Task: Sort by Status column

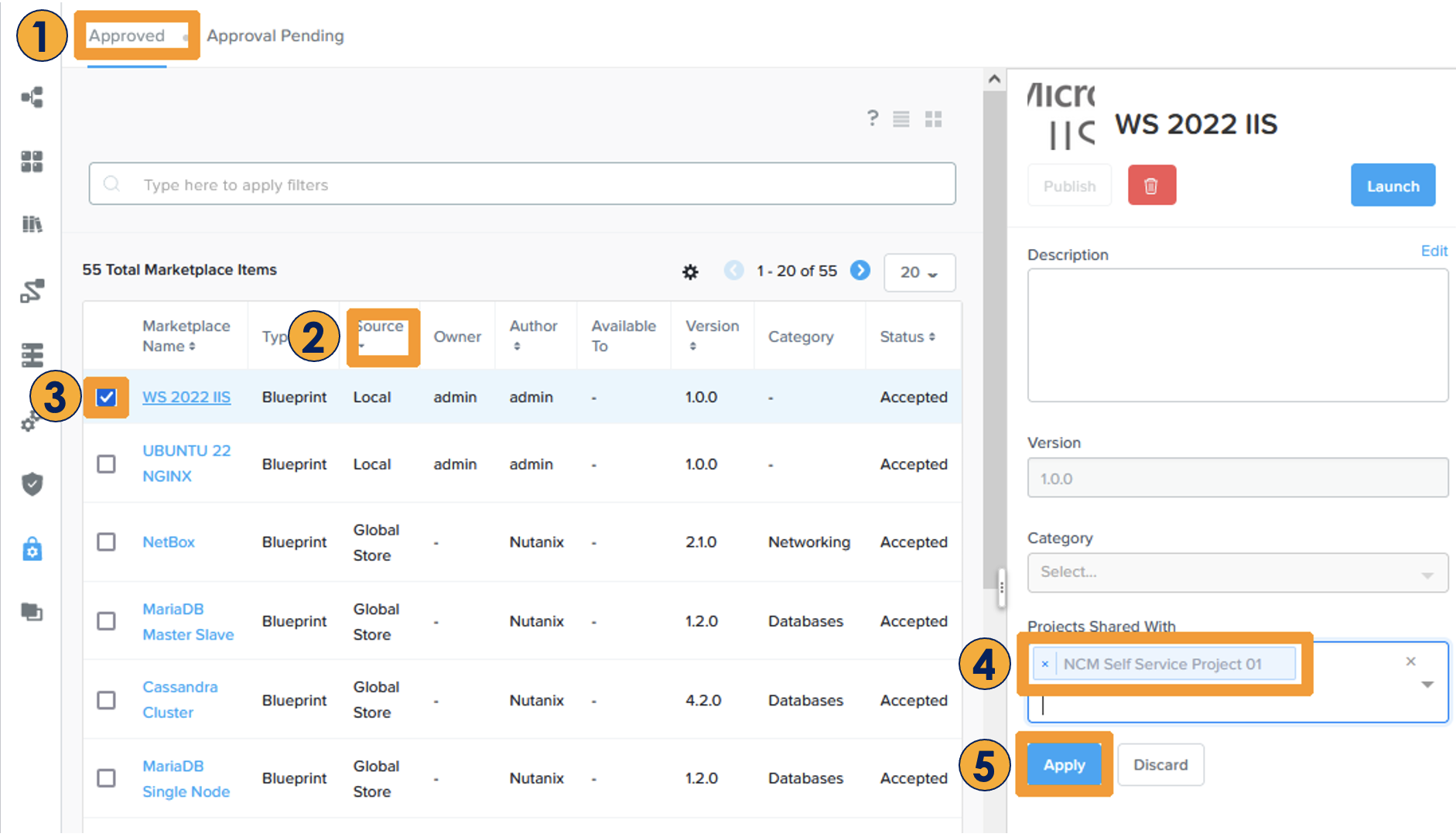Action: click(x=907, y=337)
